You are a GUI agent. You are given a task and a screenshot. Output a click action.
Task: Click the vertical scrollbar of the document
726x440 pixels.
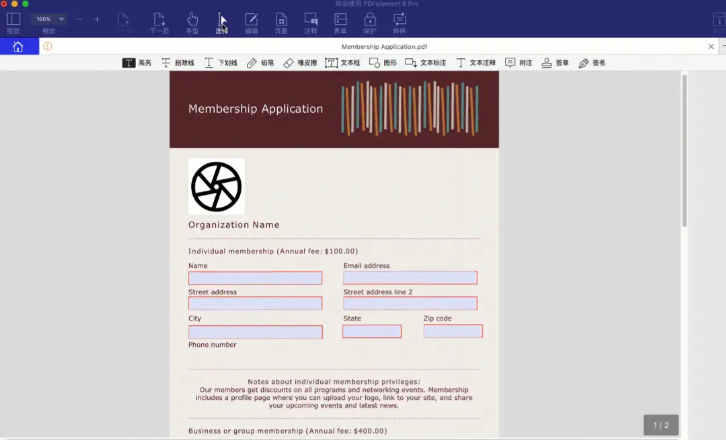(x=684, y=150)
